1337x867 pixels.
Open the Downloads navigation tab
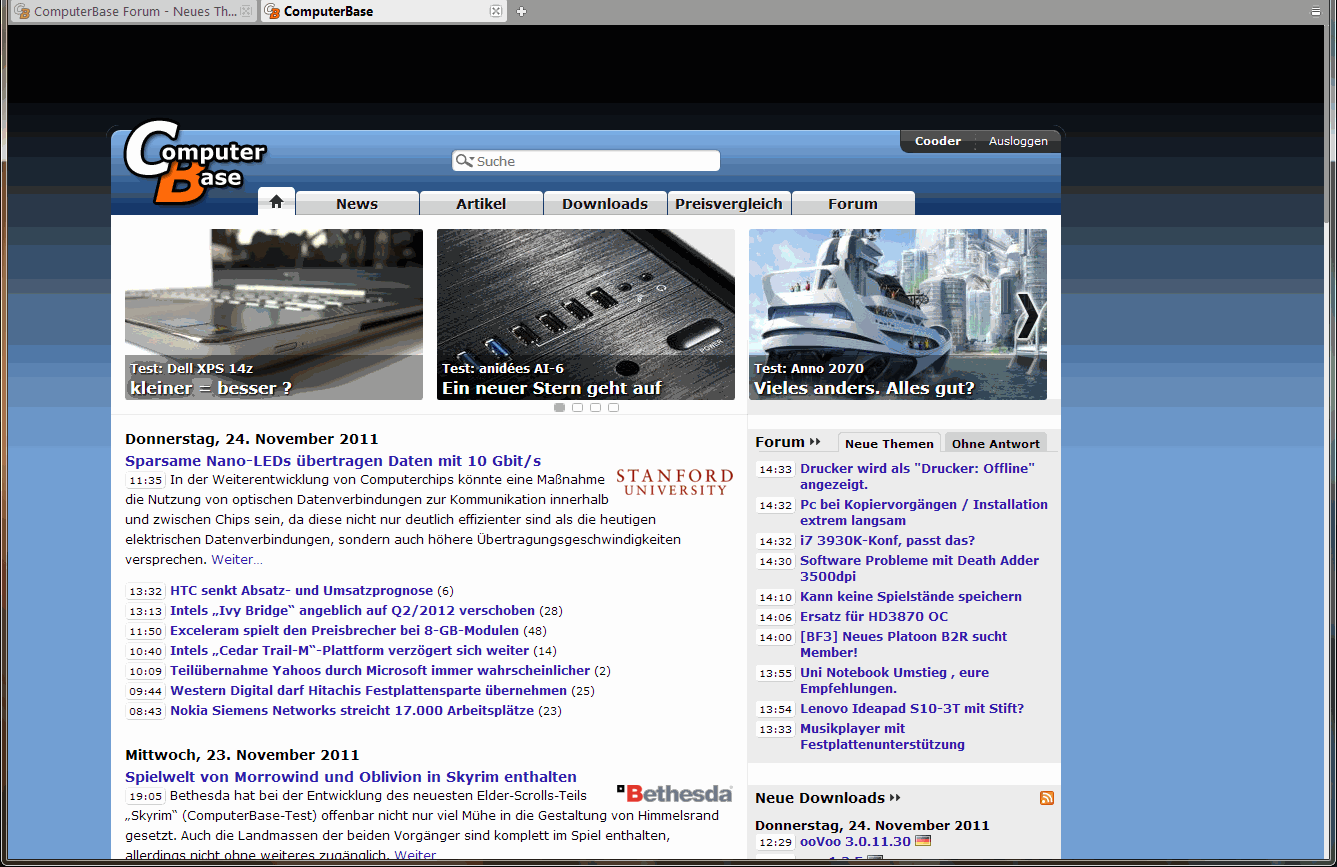605,203
